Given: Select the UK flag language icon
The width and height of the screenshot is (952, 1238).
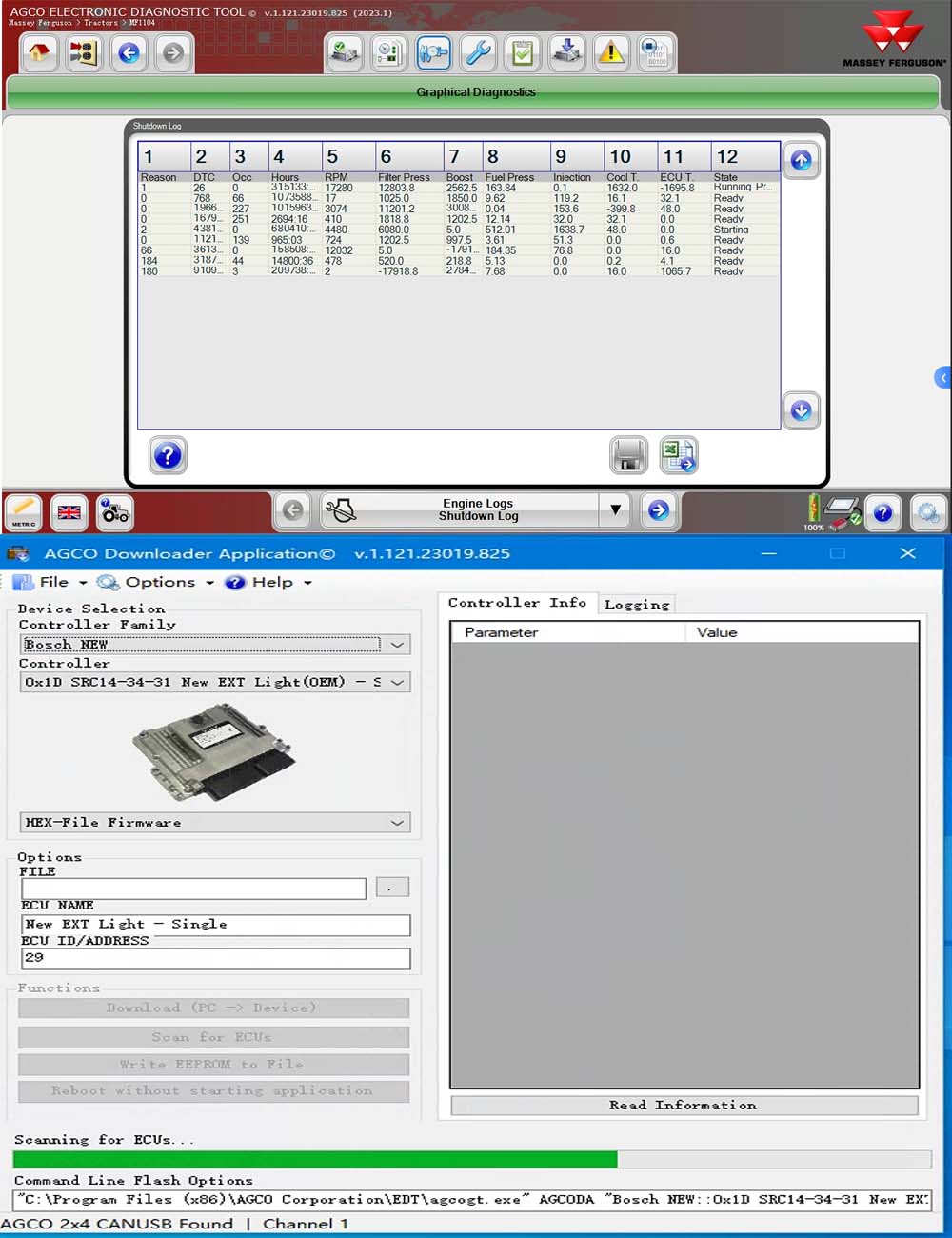Looking at the screenshot, I should pyautogui.click(x=69, y=512).
